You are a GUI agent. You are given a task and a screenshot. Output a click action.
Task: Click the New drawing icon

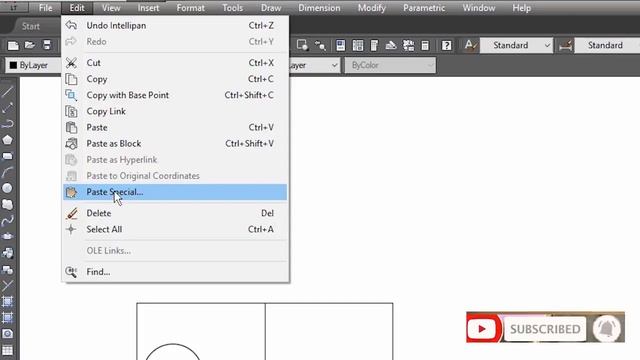pyautogui.click(x=13, y=45)
